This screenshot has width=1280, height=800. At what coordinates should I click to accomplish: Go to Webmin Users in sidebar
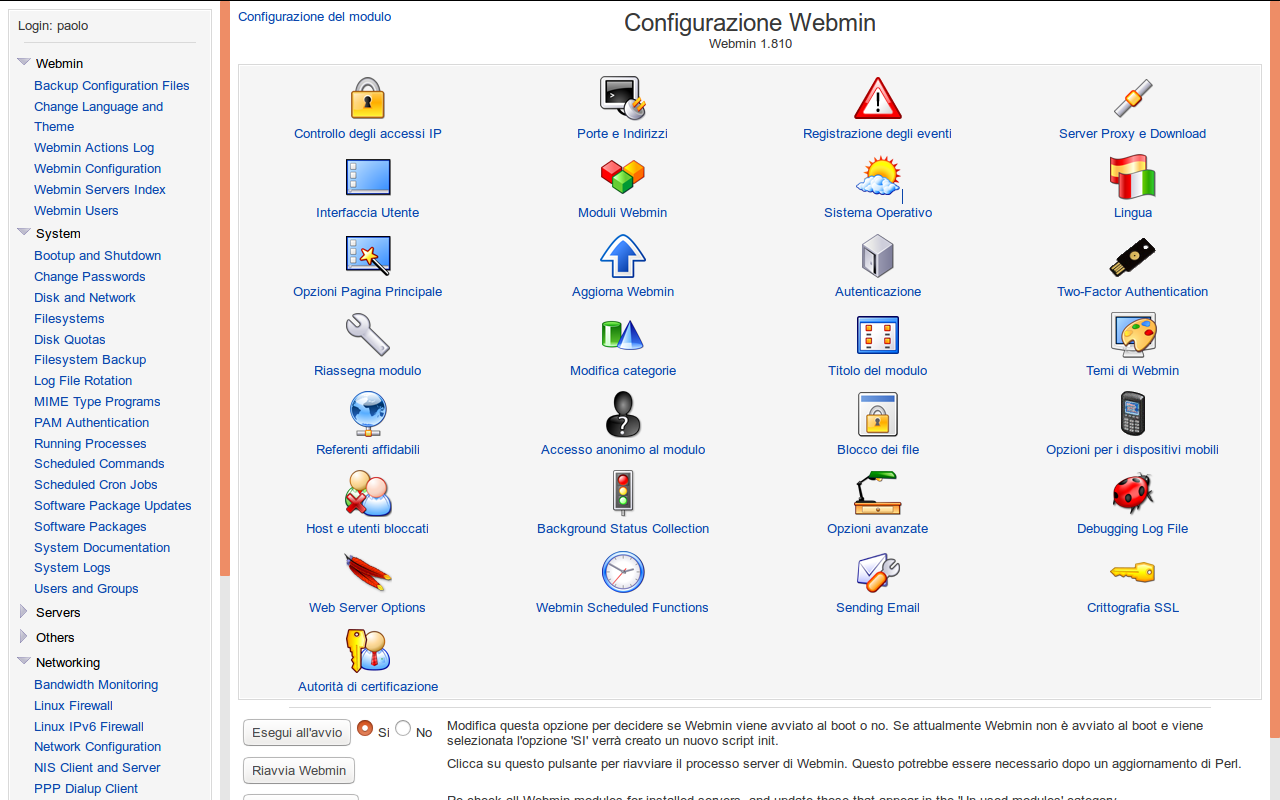point(76,211)
